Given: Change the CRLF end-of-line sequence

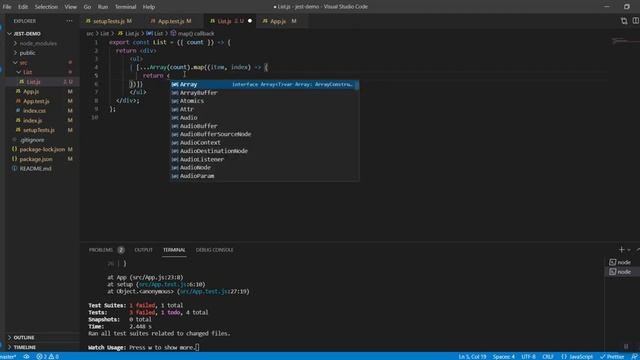Looking at the screenshot, I should pos(548,356).
